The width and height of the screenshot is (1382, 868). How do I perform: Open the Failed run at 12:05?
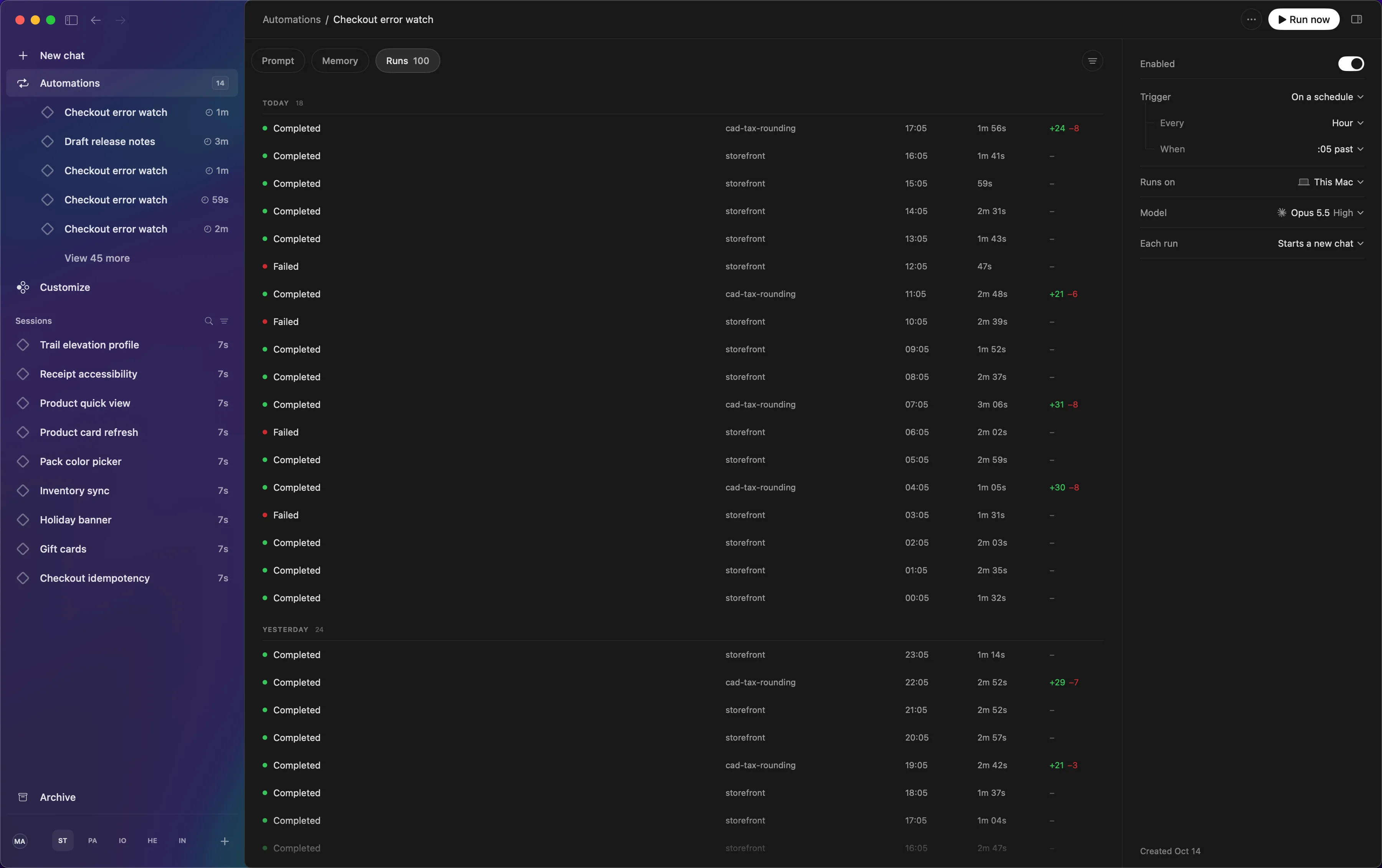click(683, 266)
